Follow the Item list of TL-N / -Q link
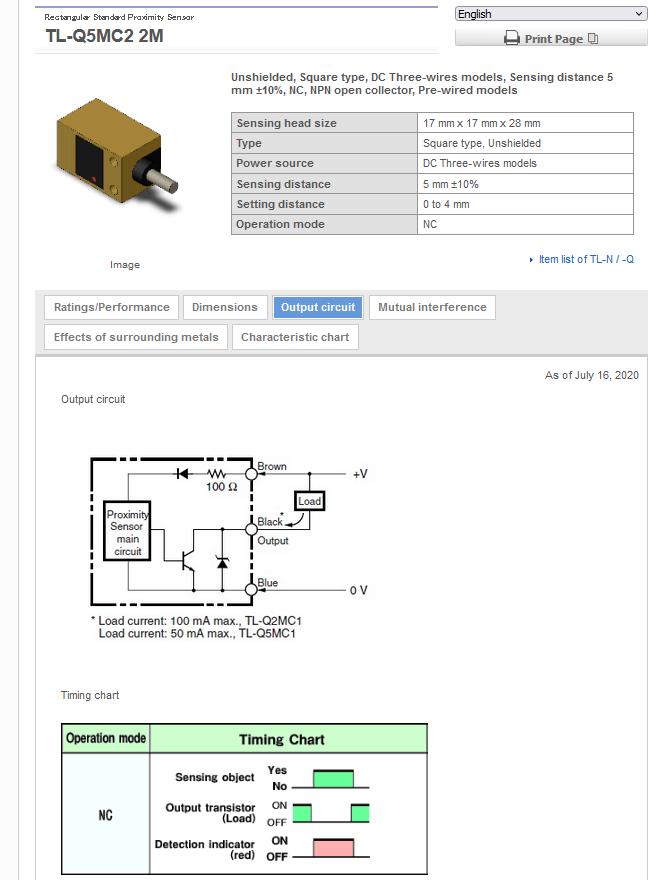The image size is (660, 880). point(586,259)
